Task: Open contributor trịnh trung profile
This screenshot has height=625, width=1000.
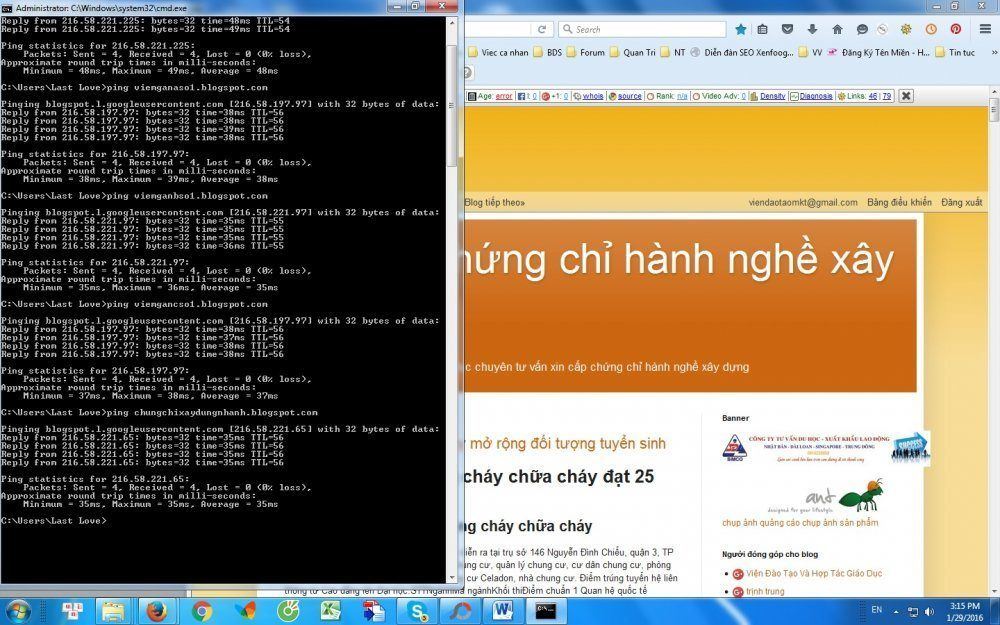Action: (x=765, y=591)
